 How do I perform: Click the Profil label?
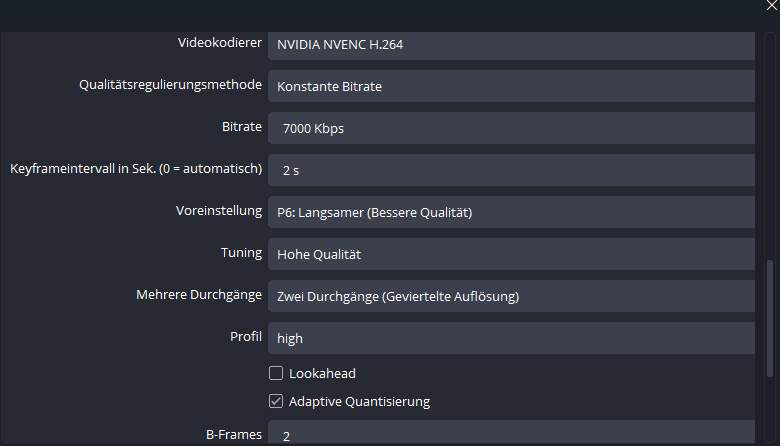pyautogui.click(x=245, y=337)
